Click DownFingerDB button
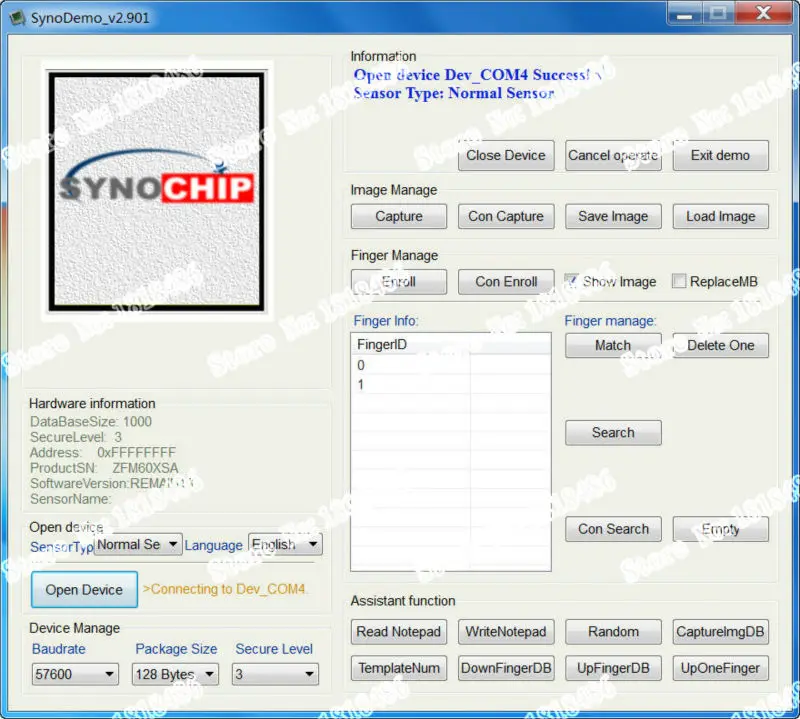 coord(506,668)
